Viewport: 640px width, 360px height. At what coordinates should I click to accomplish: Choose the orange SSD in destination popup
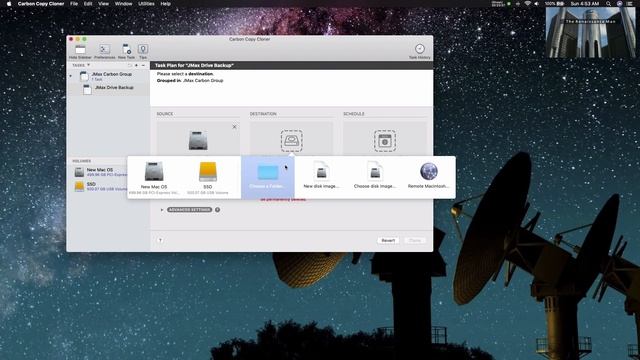pos(208,177)
